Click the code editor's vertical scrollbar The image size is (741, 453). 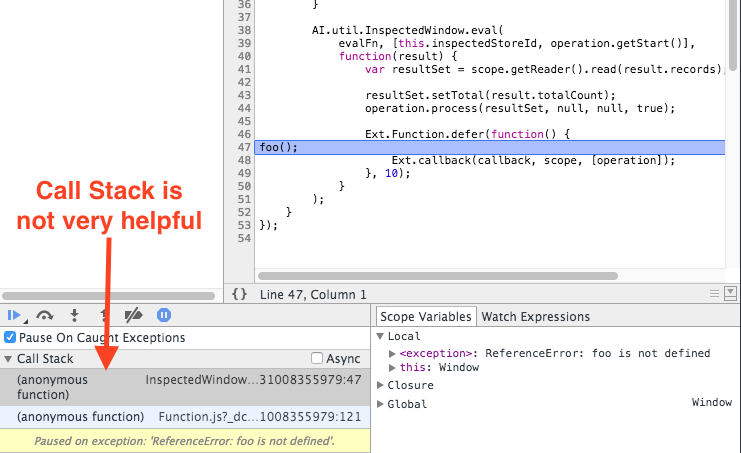pos(733,35)
